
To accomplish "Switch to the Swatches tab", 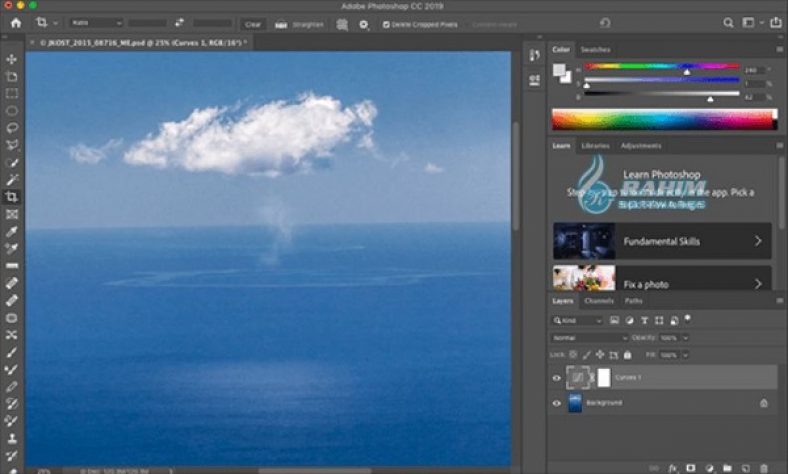I will click(x=596, y=49).
